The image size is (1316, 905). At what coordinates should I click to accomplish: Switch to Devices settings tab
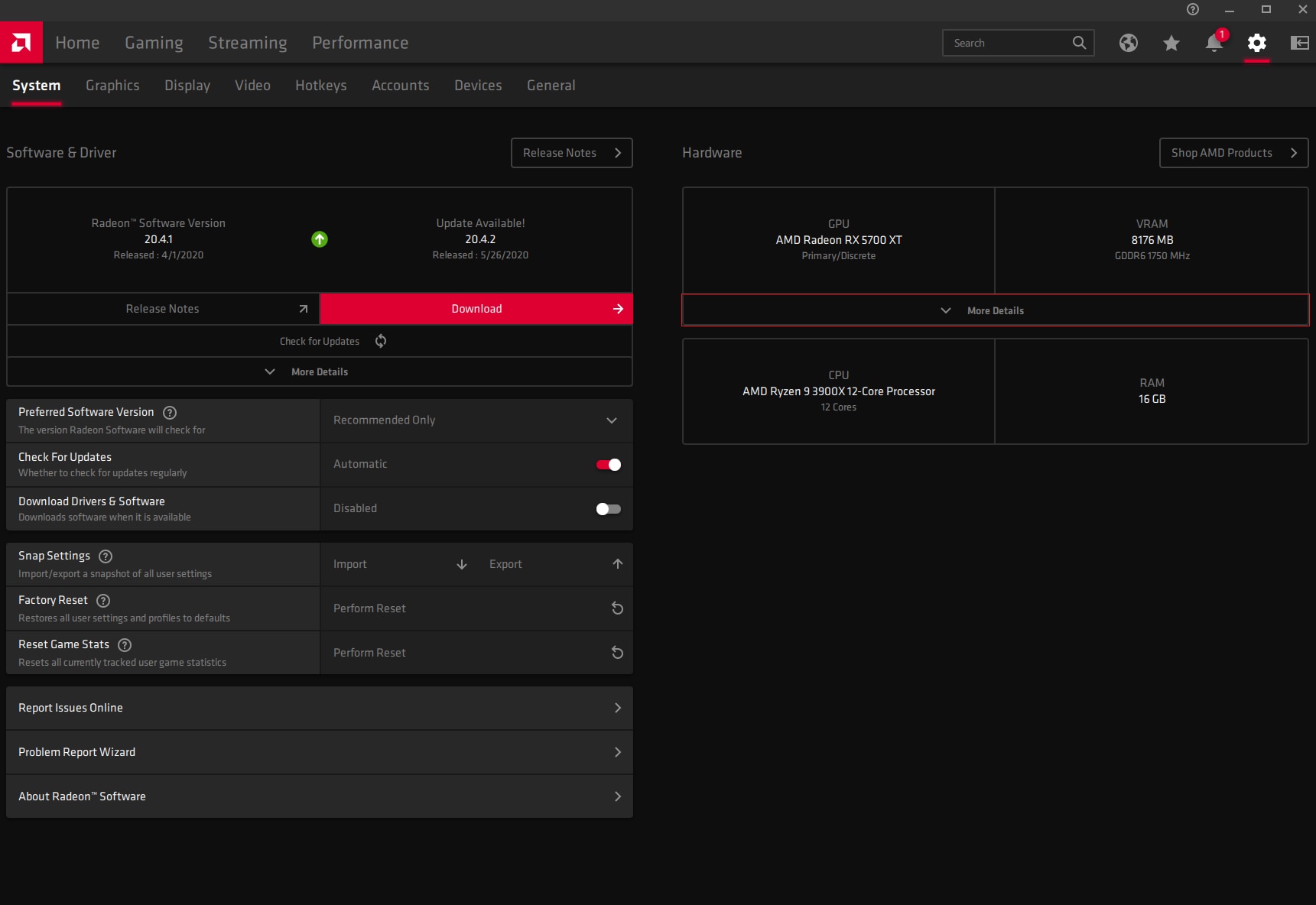pyautogui.click(x=478, y=86)
